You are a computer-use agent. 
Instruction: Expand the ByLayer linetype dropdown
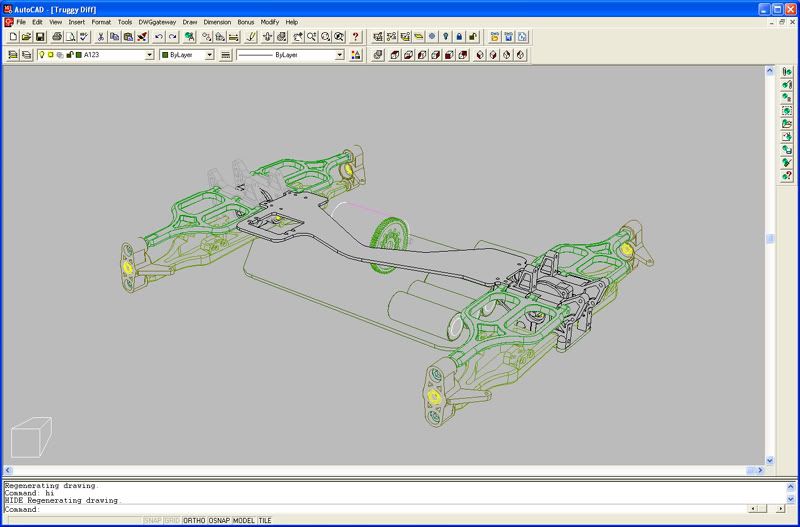pos(339,55)
